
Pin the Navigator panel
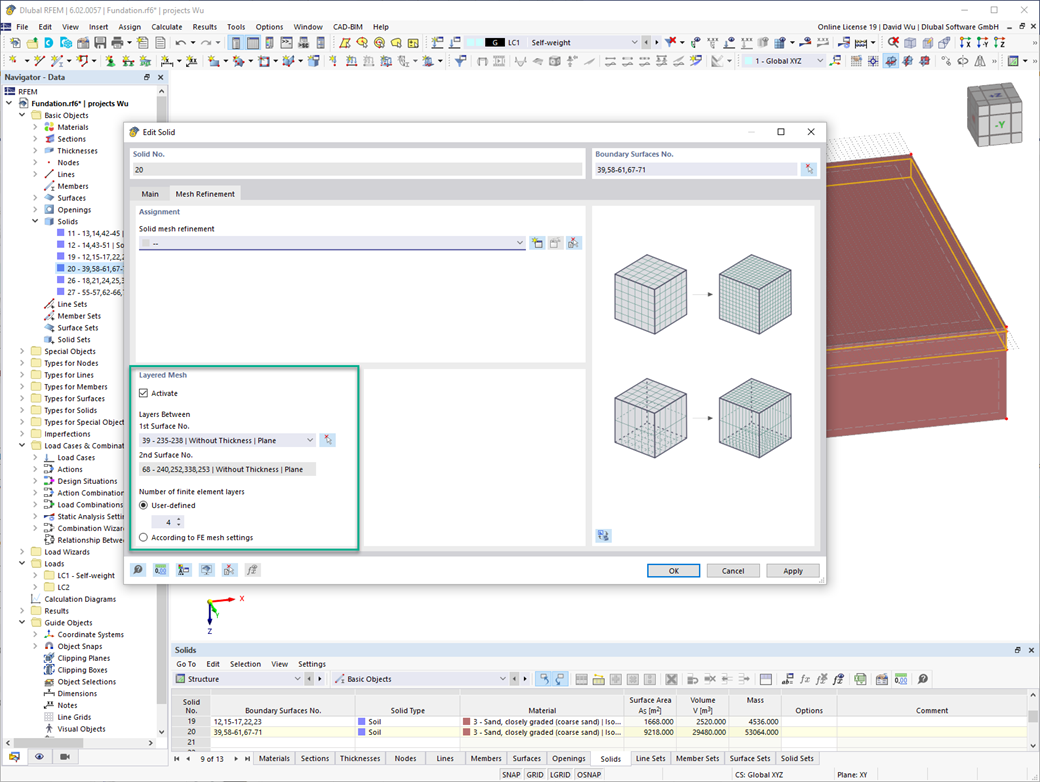(x=147, y=77)
